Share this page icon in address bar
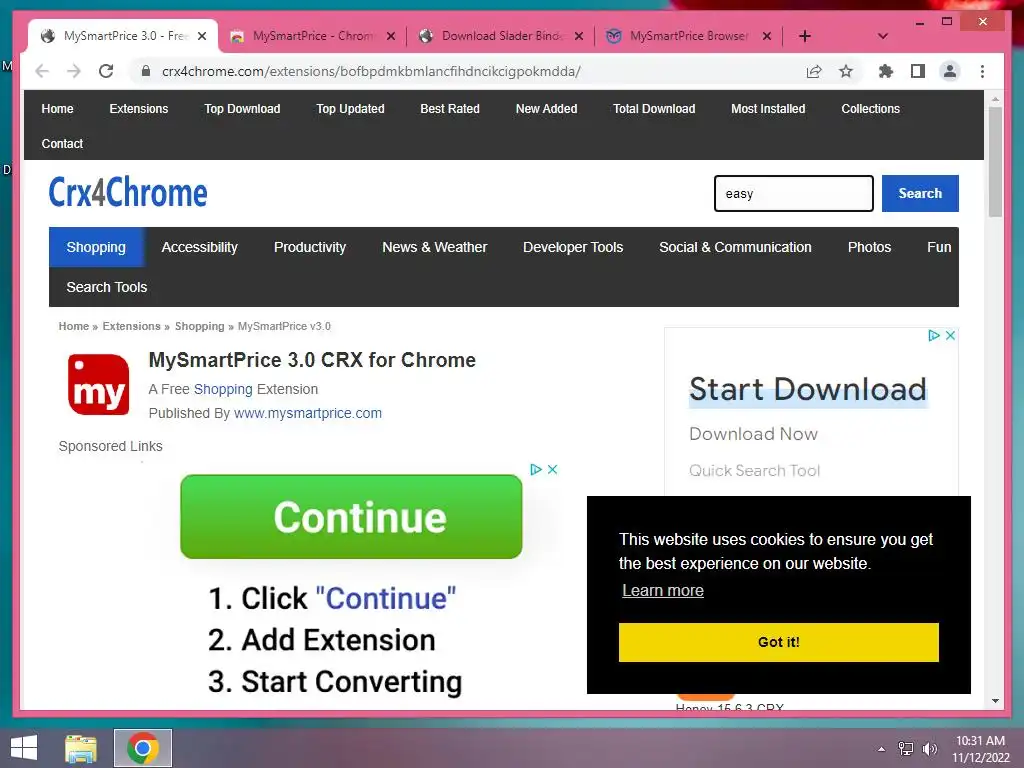Screen dimensions: 1024x768 [x=814, y=71]
